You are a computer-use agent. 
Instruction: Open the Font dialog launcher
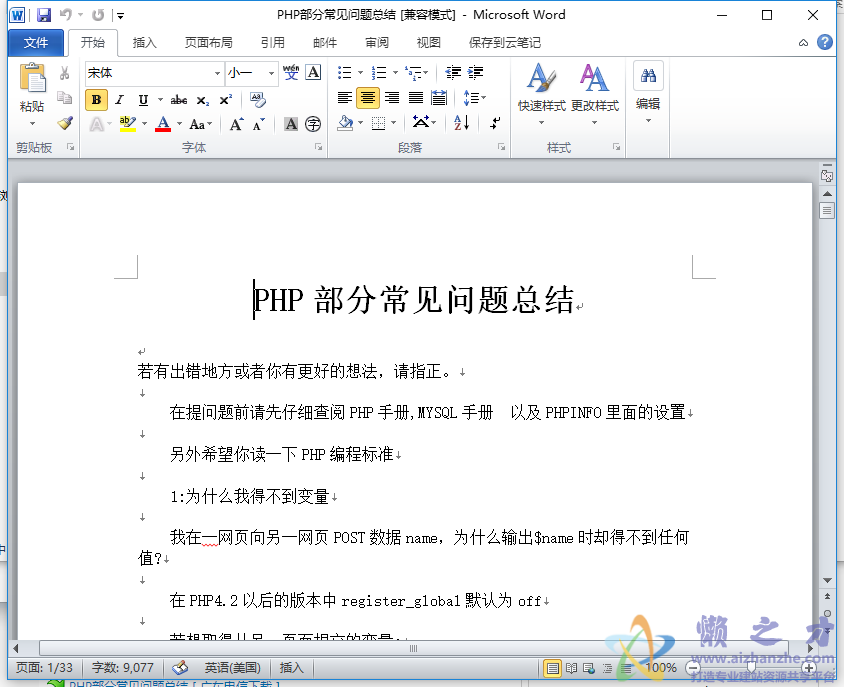tap(319, 147)
